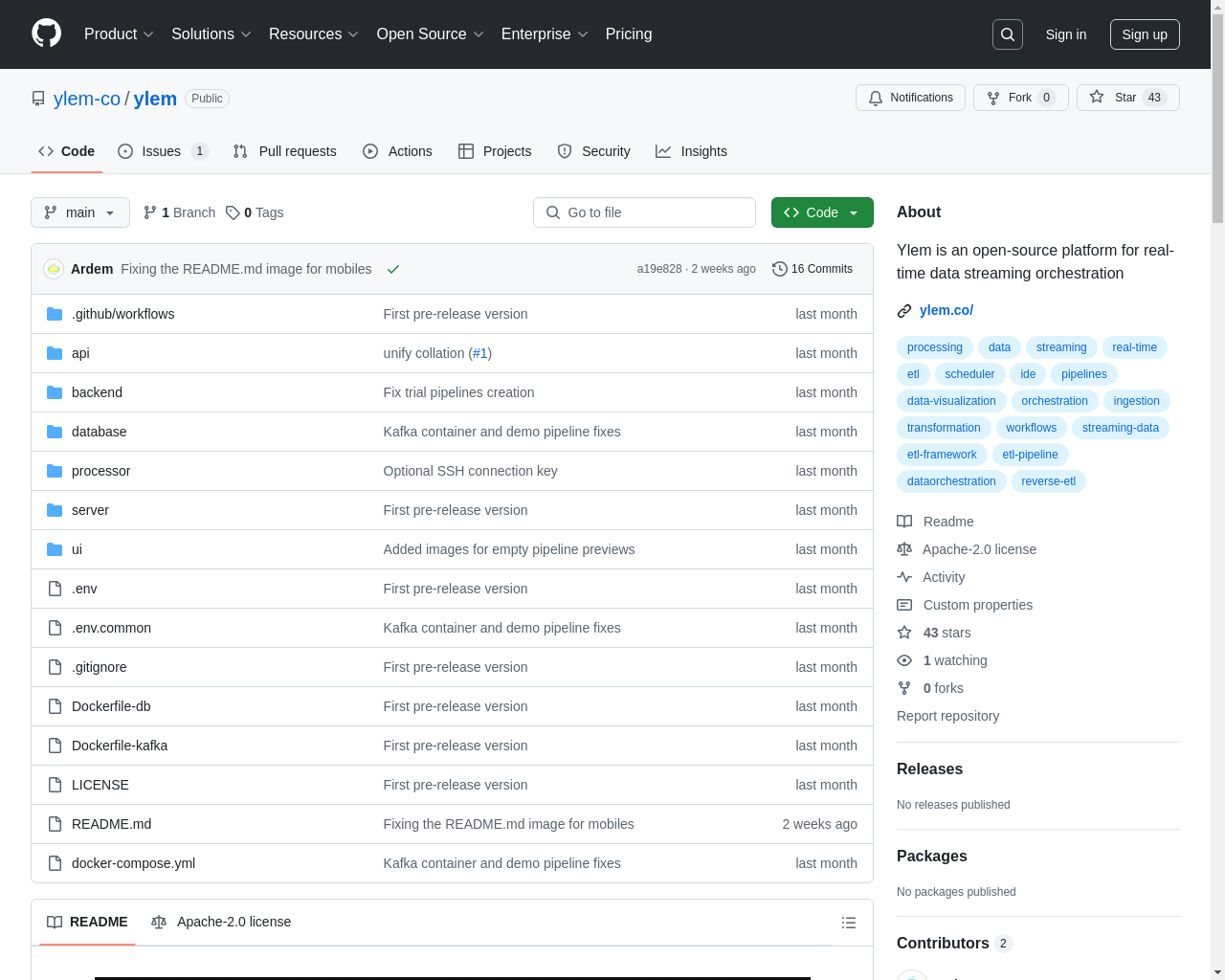Click the .env file icon
The image size is (1225, 980).
[55, 589]
